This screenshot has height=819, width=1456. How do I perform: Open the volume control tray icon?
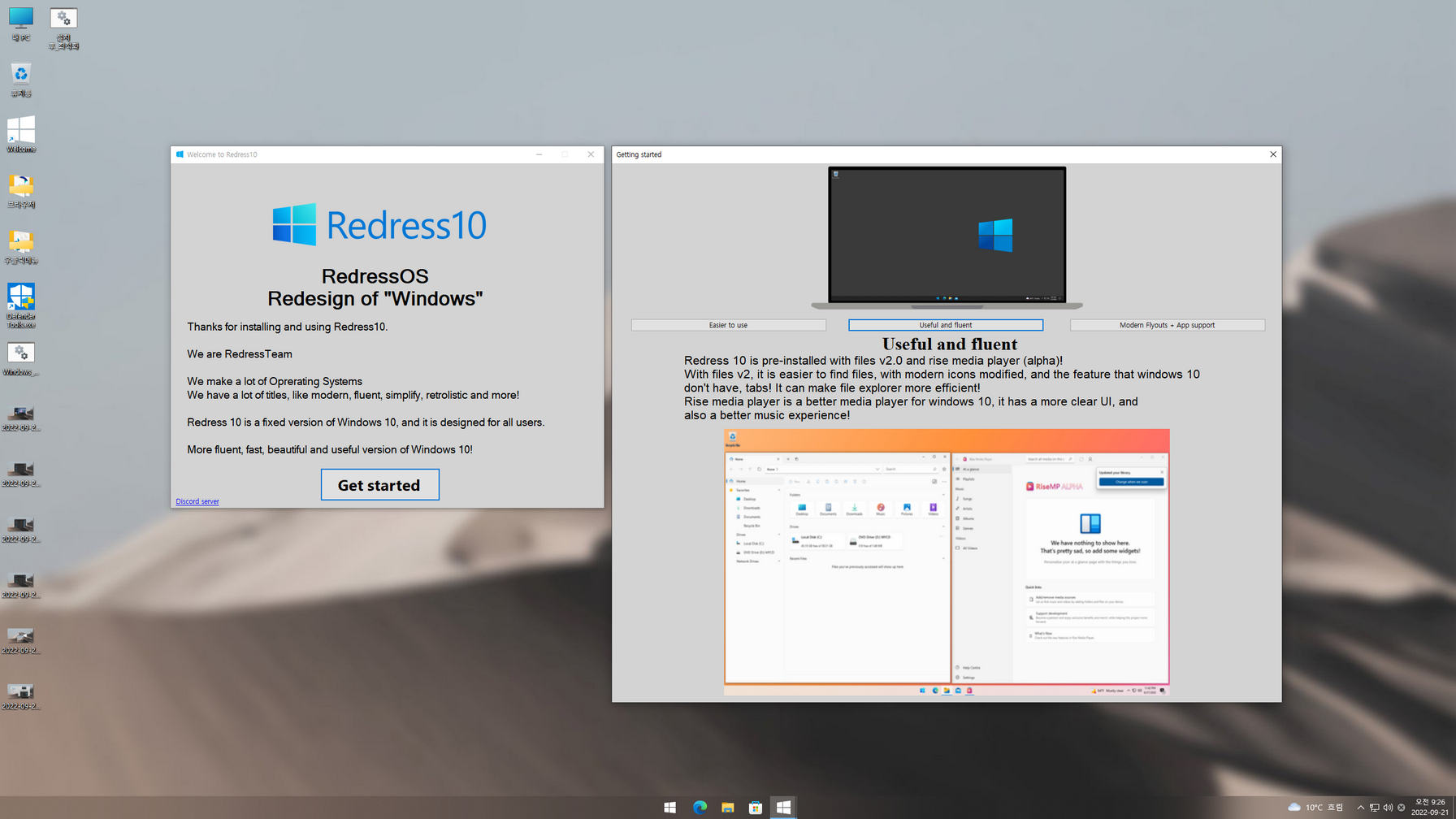[x=1388, y=808]
